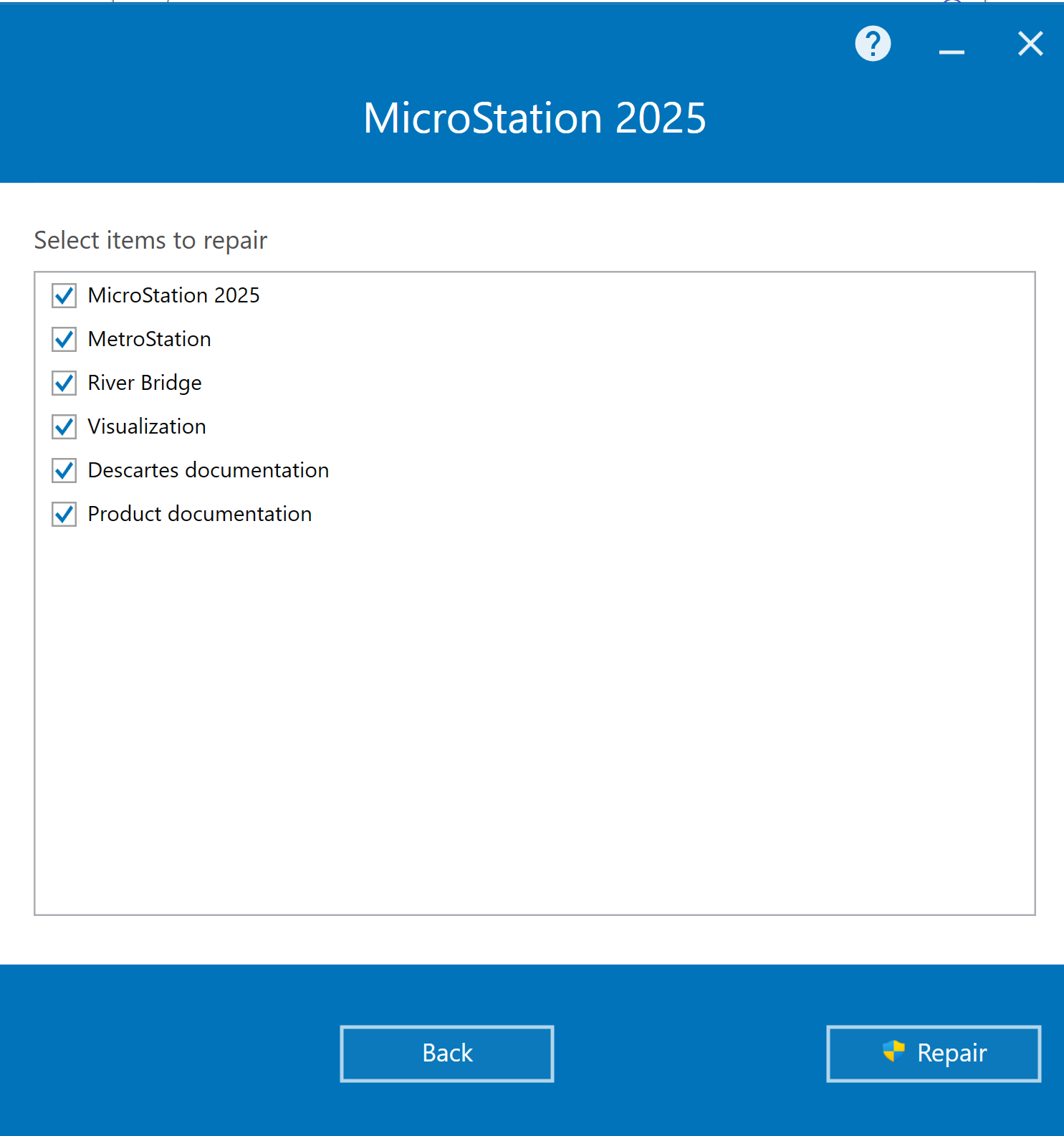
Task: Select the 'Product documentation' item label
Action: [200, 514]
